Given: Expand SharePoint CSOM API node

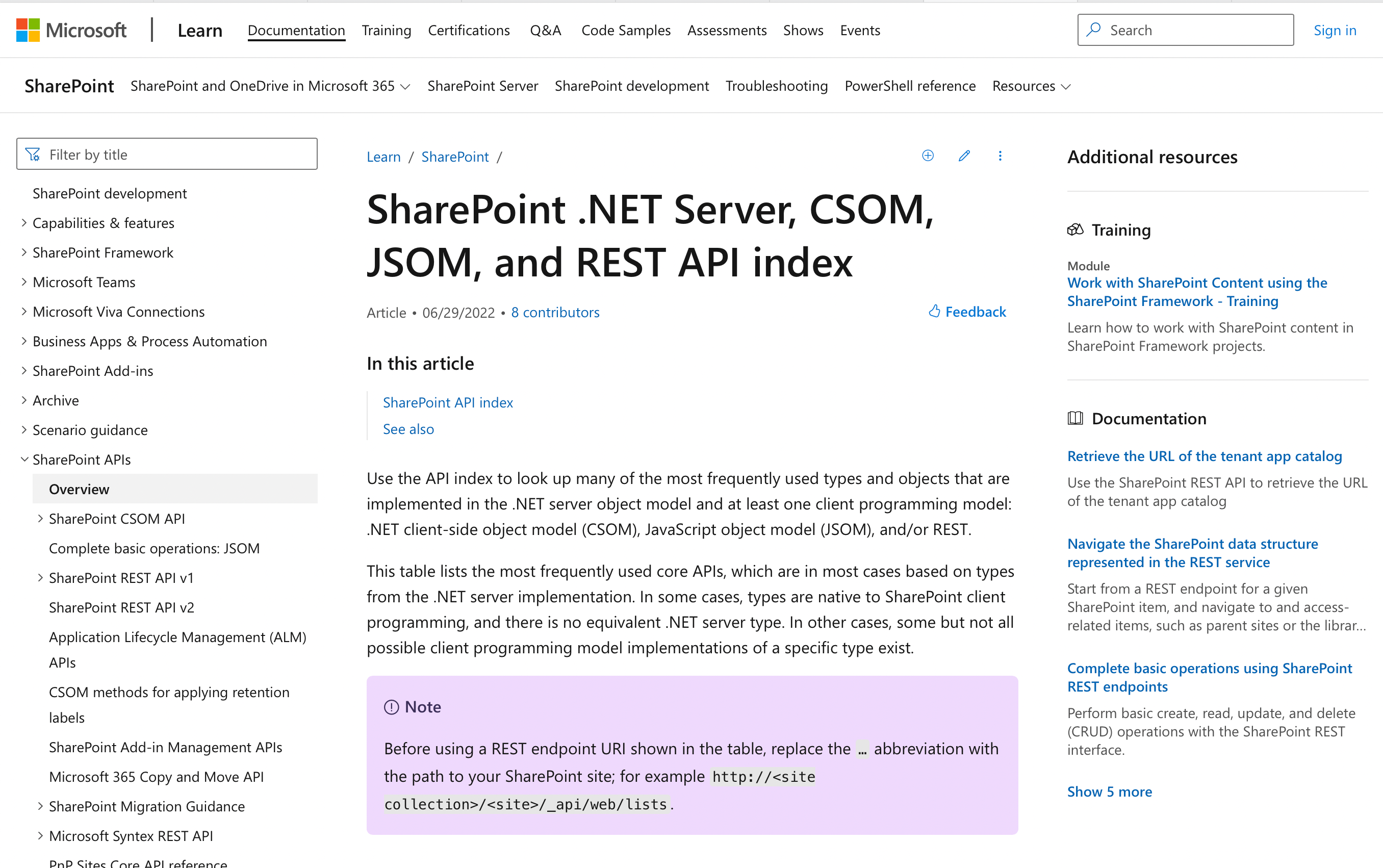Looking at the screenshot, I should pyautogui.click(x=40, y=518).
